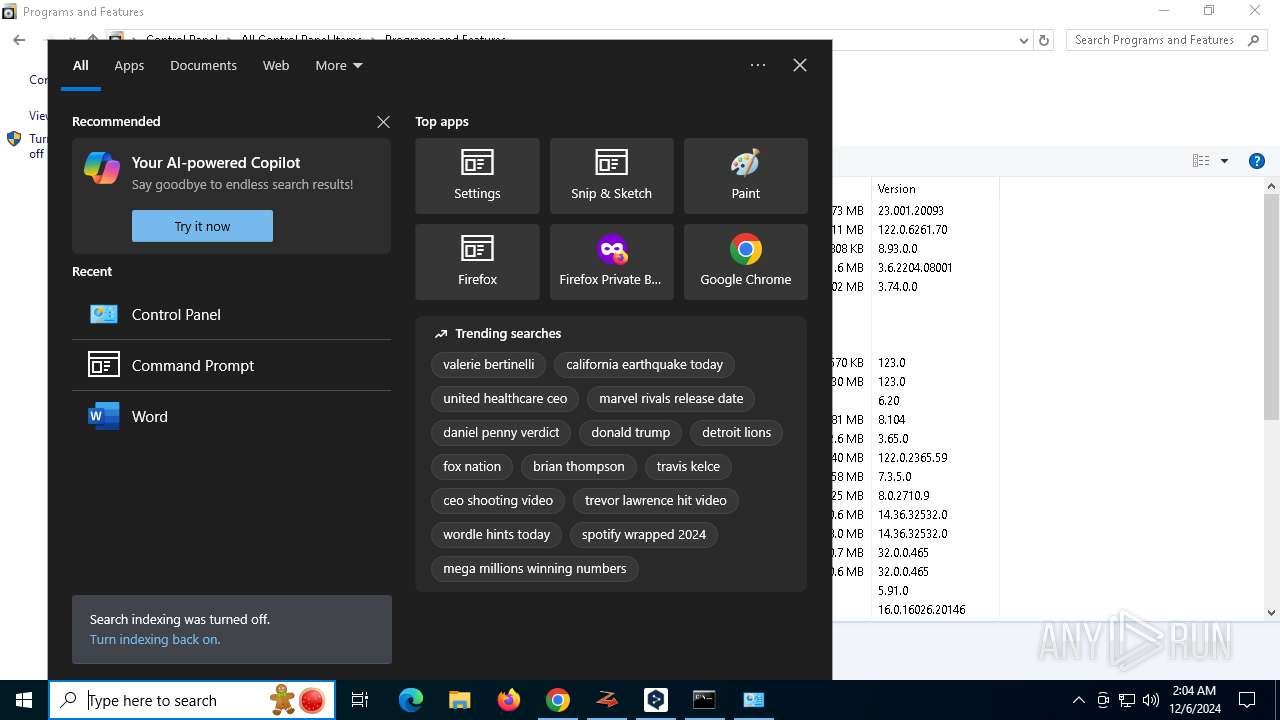Screen dimensions: 1280x720
Task: Select version 122.0.6261.70 cell
Action: [912, 229]
